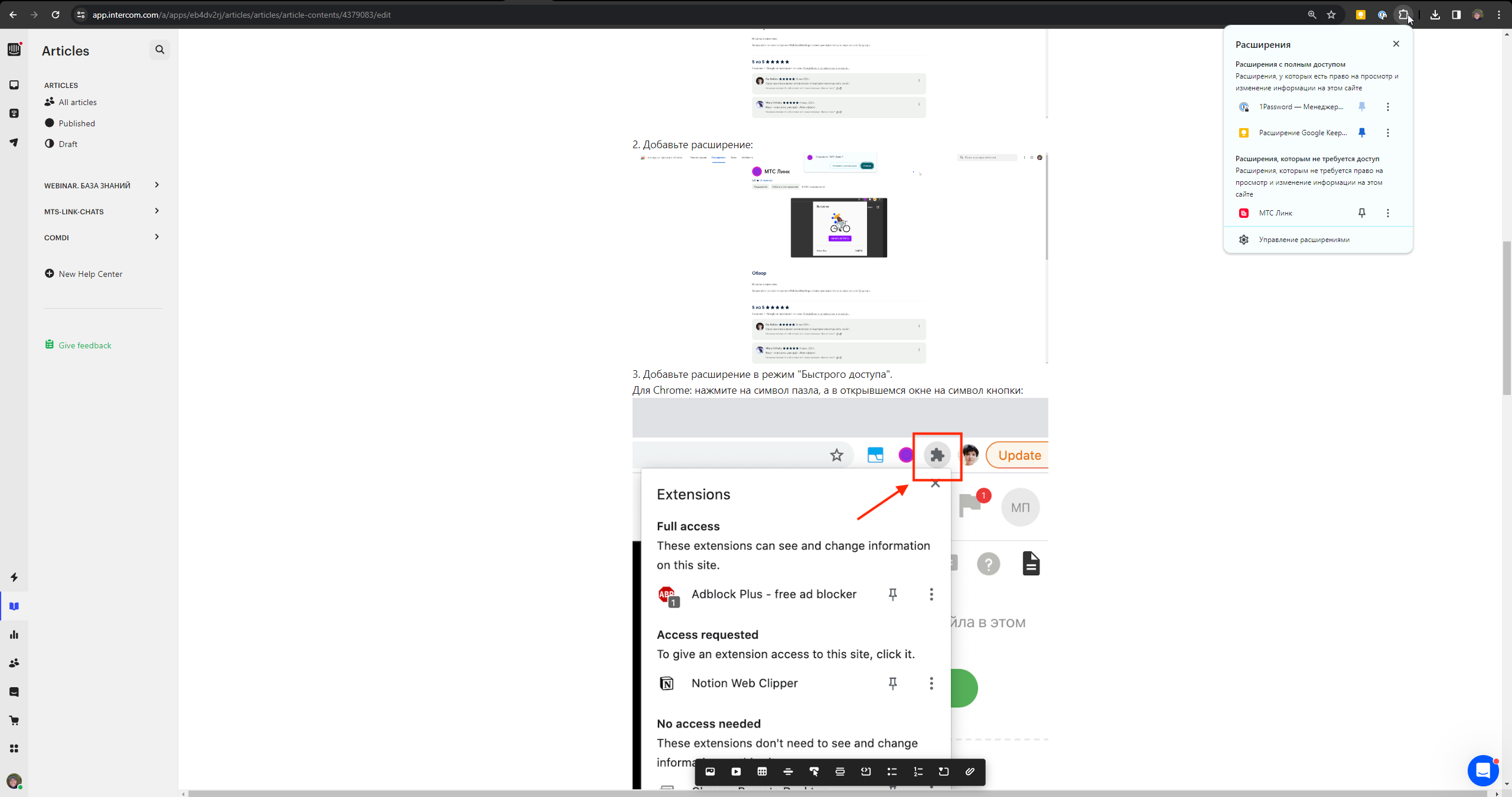Open the Fin AI bot icon in left rail
This screenshot has width=1512, height=797.
click(14, 113)
